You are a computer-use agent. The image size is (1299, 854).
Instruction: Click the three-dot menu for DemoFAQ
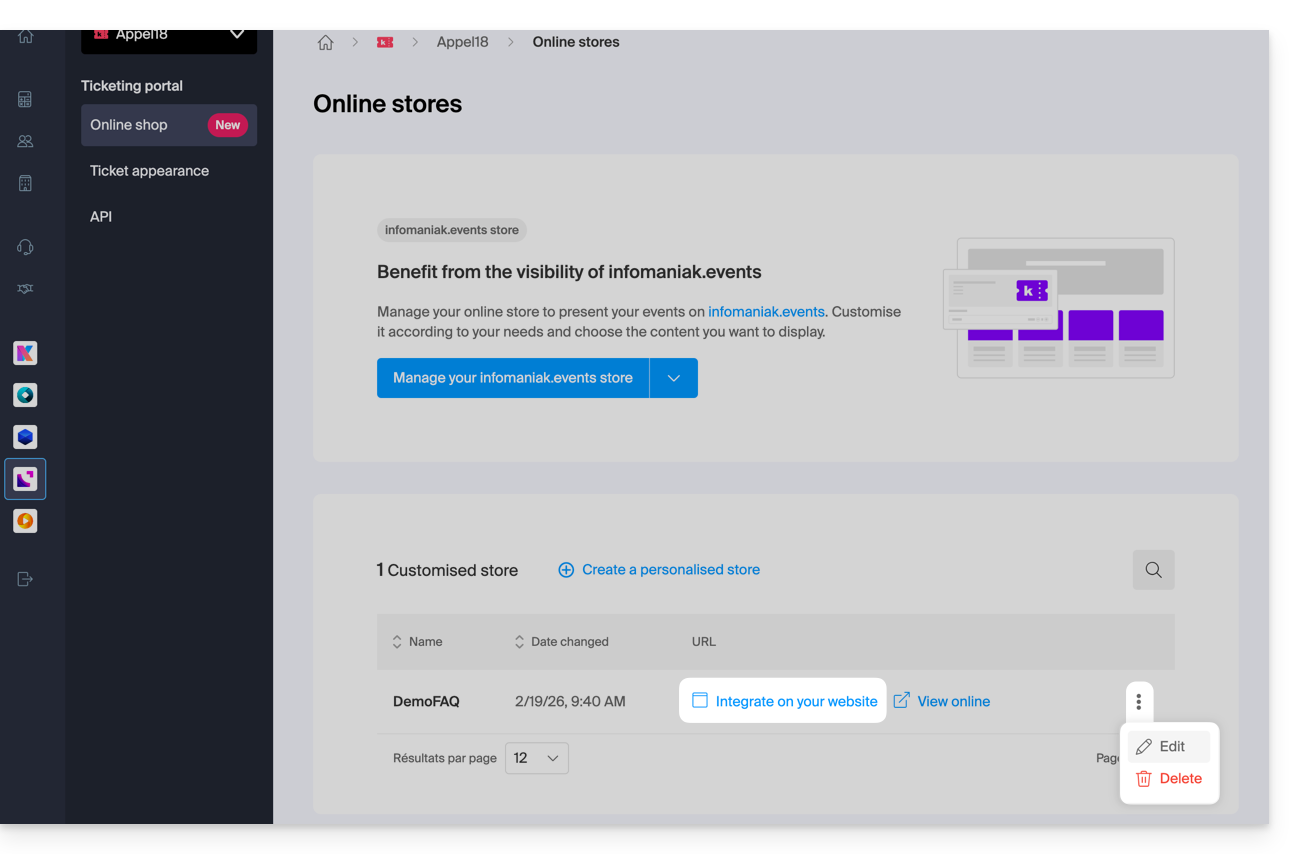(x=1139, y=702)
